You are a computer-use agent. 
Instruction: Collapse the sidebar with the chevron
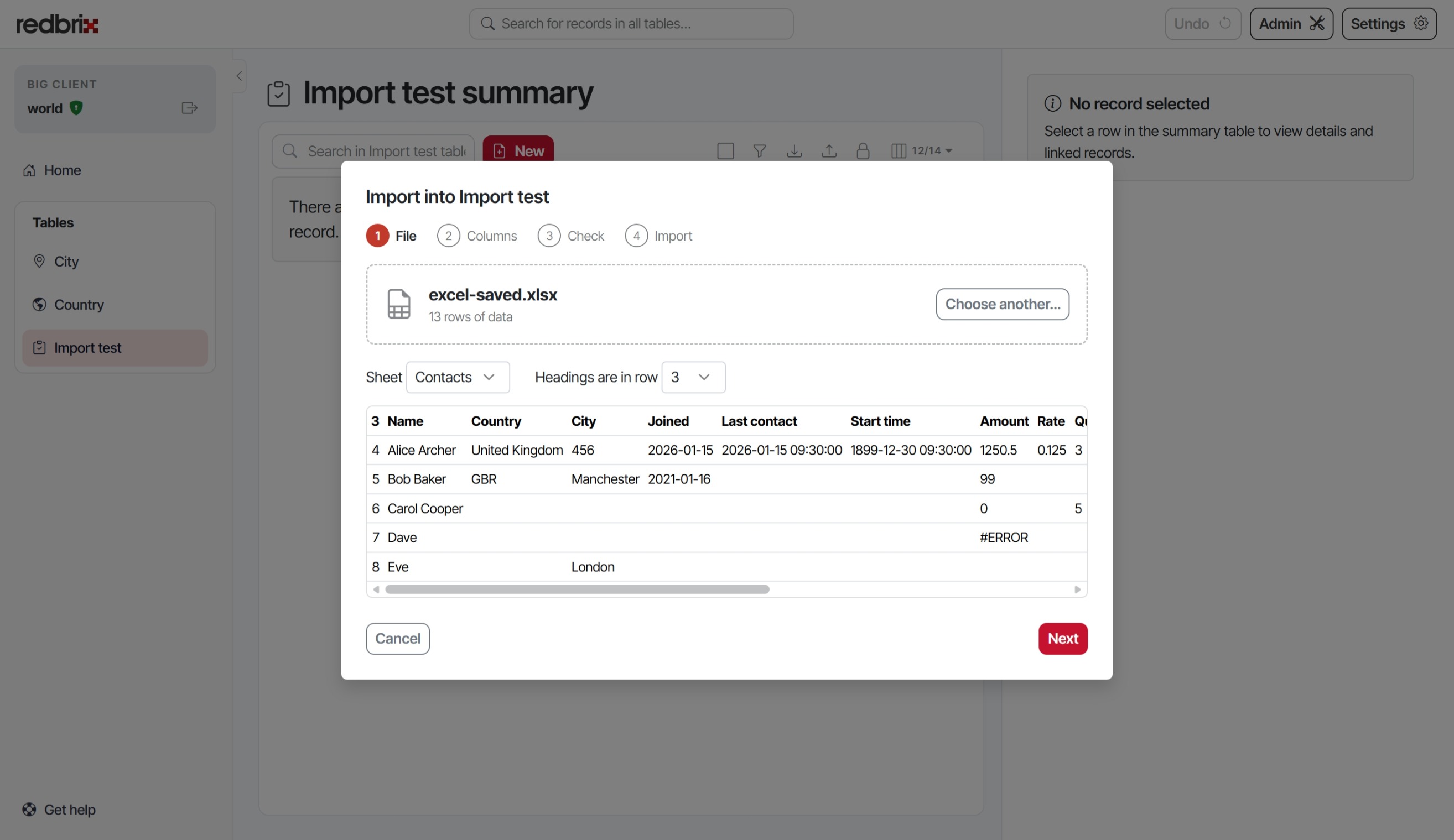point(239,76)
